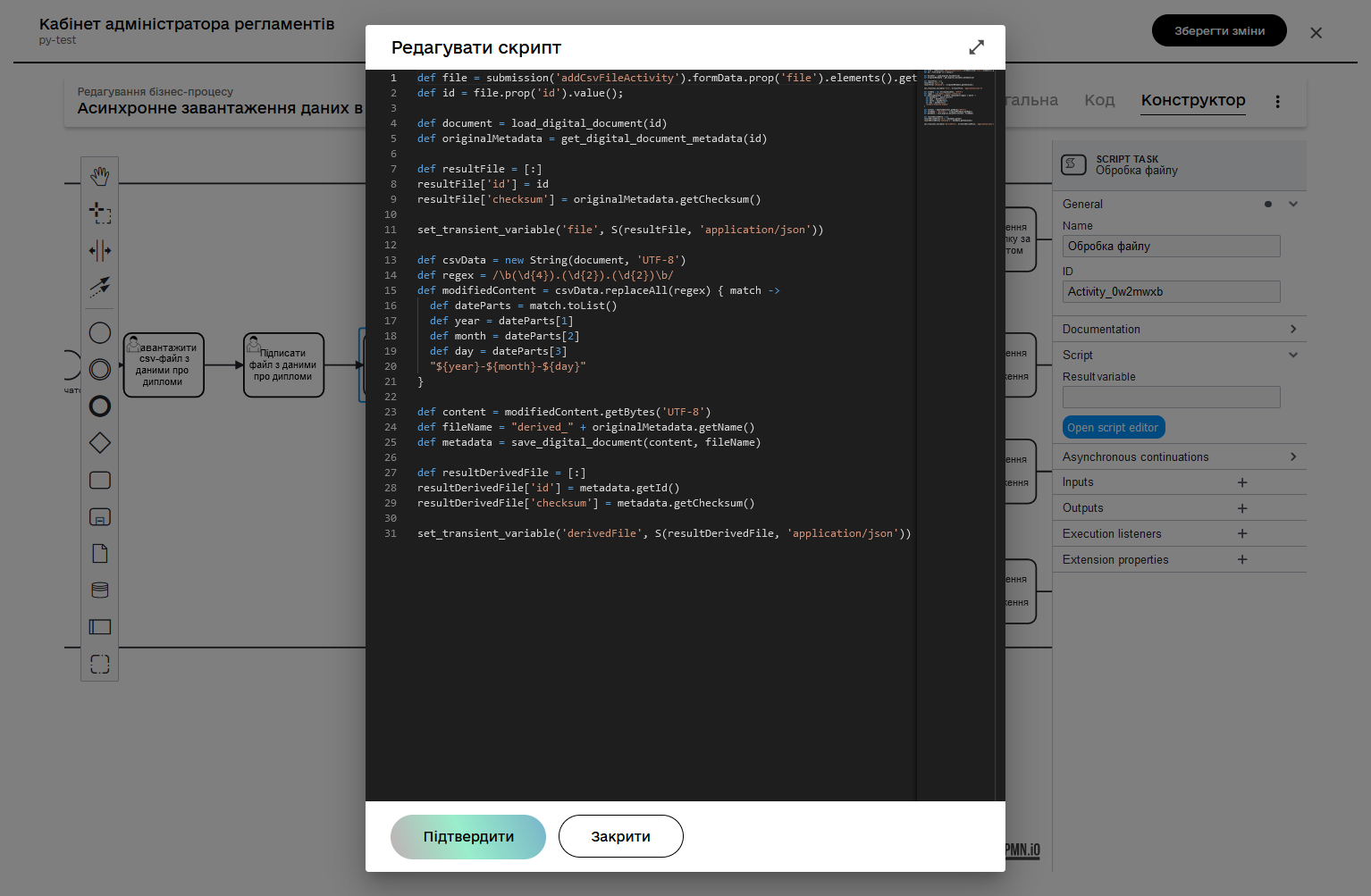The height and width of the screenshot is (896, 1371).
Task: Open script editor button
Action: click(x=1114, y=428)
